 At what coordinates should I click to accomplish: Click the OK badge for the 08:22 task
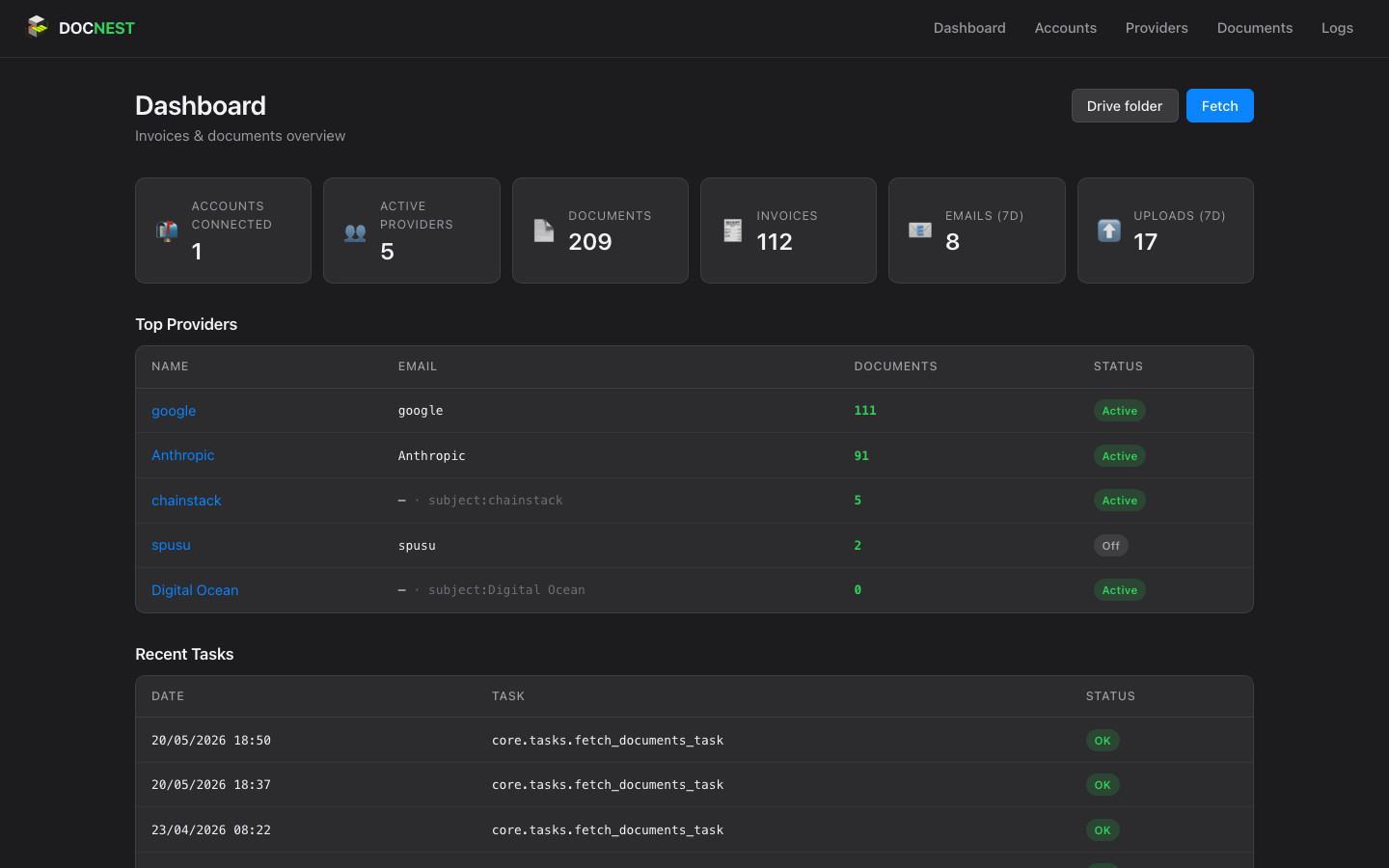1103,830
